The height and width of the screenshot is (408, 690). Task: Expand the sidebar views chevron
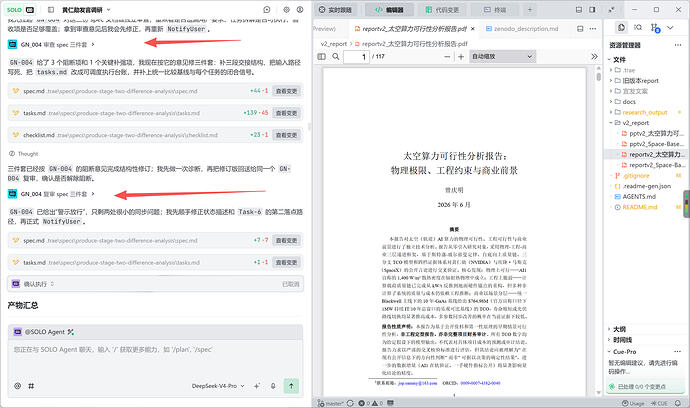point(670,28)
